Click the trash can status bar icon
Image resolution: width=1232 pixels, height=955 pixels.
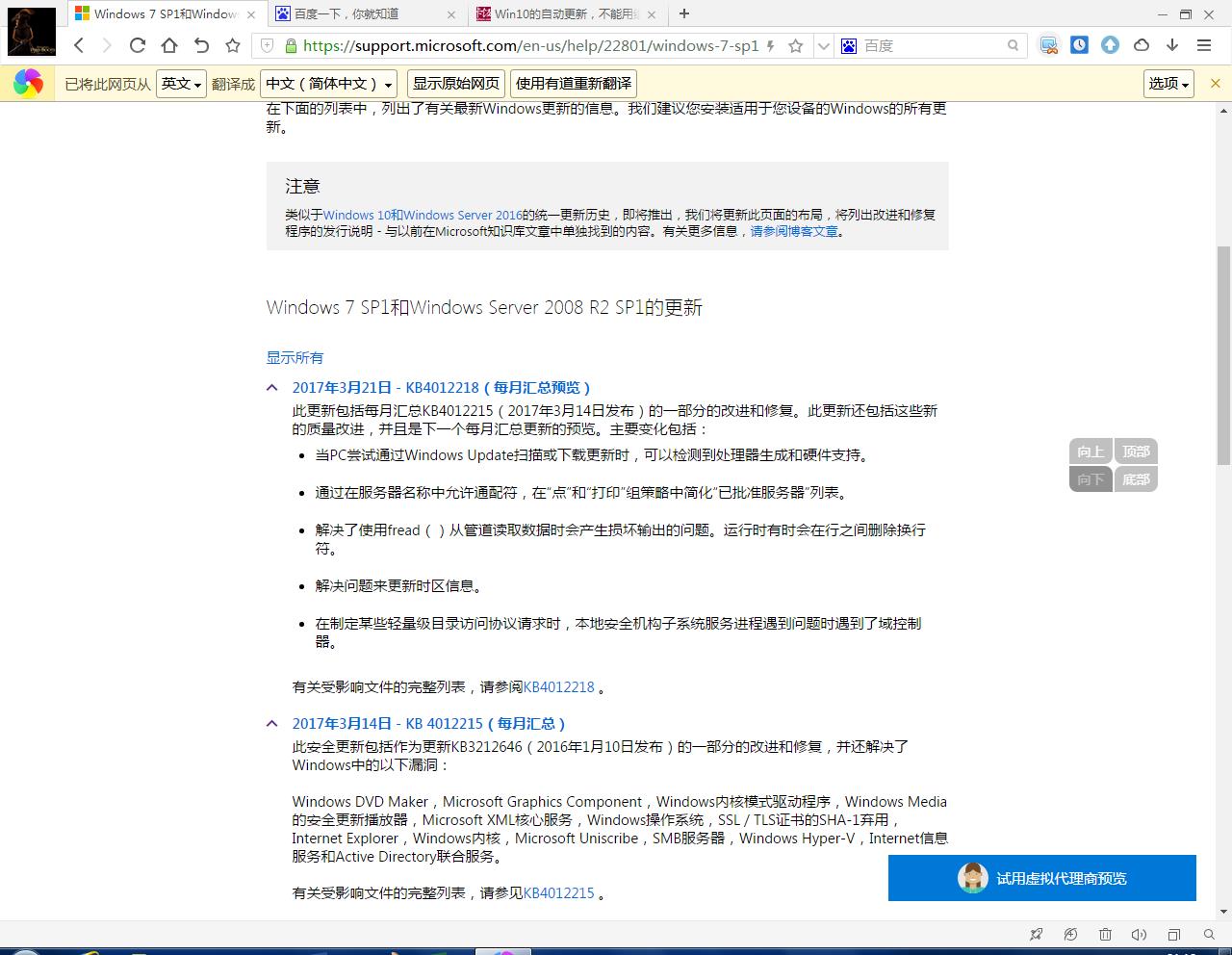pos(1105,934)
